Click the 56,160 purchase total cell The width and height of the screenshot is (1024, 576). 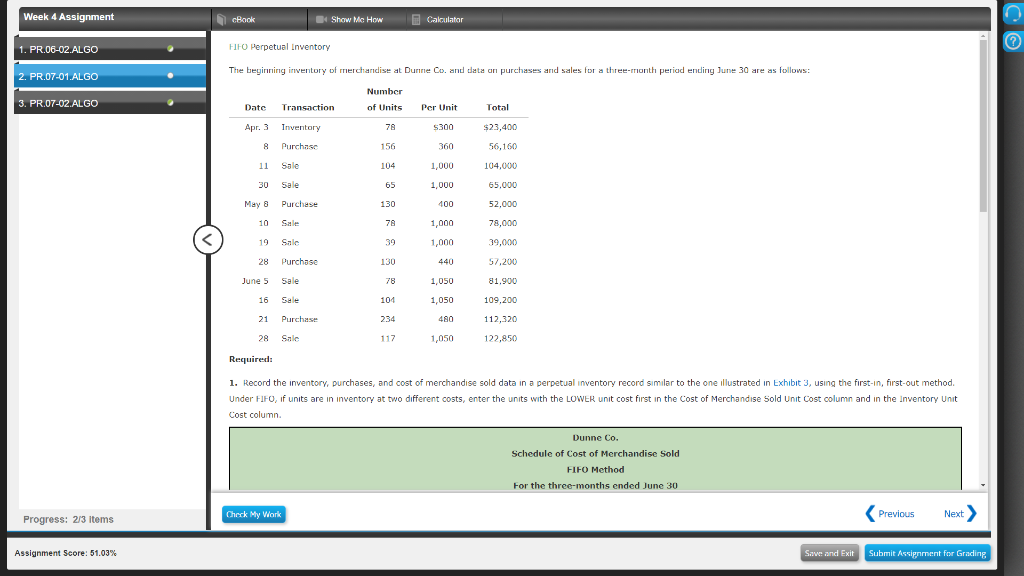503,146
